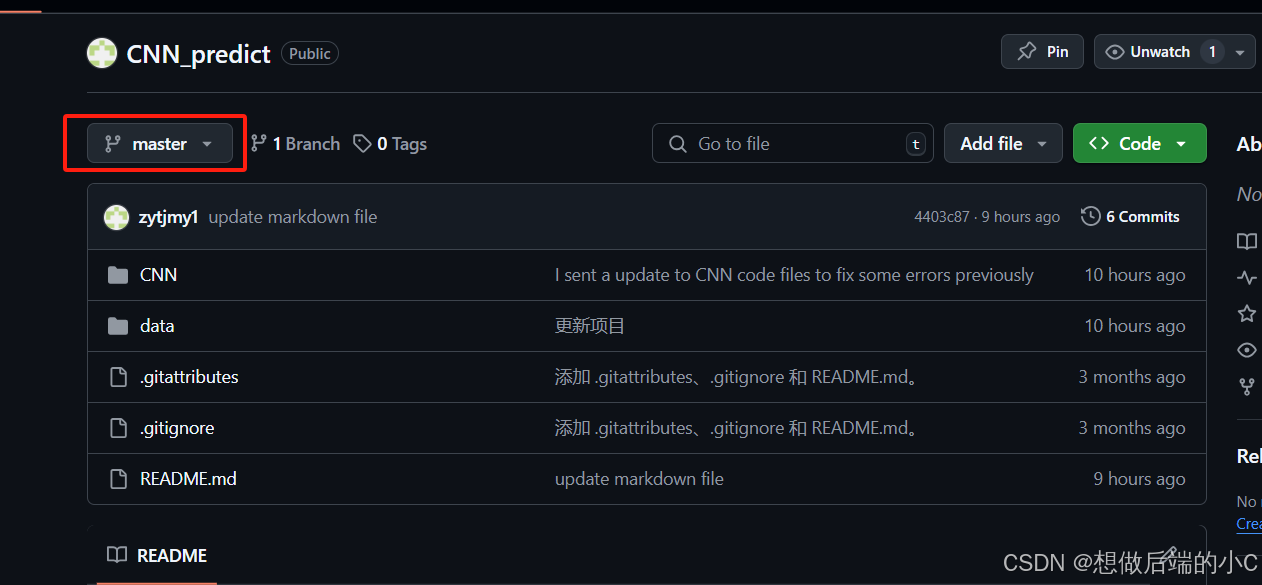Click the tag icon beside 0 Tags
This screenshot has height=585, width=1262.
[x=362, y=144]
